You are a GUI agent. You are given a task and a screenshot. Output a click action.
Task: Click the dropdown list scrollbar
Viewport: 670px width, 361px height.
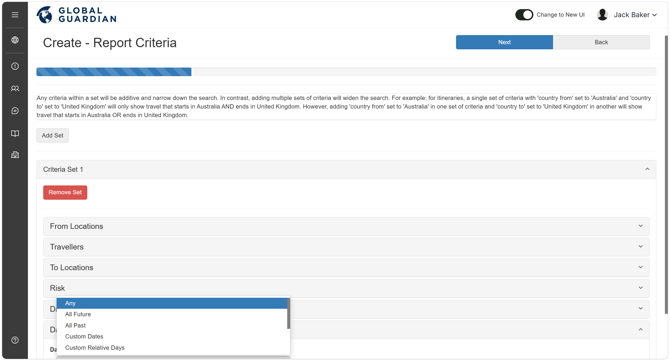click(288, 314)
